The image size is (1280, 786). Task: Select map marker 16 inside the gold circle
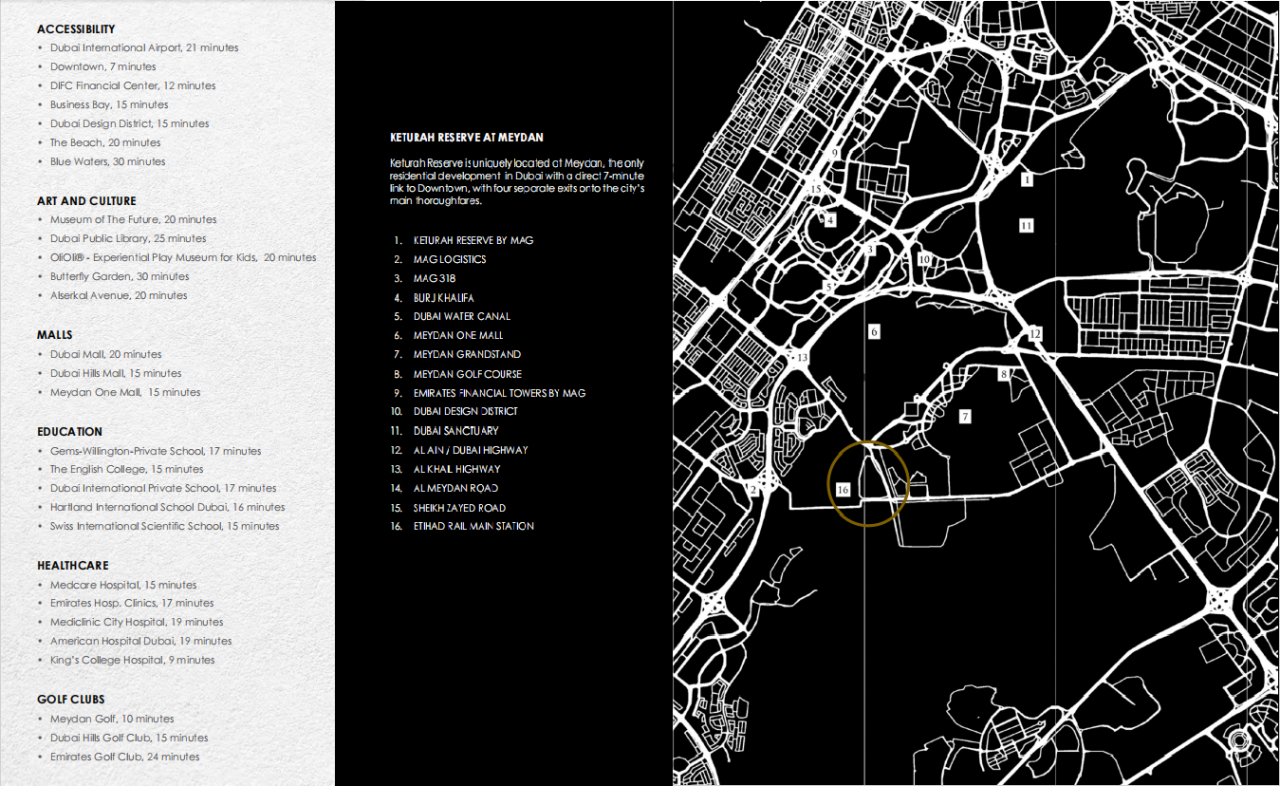point(843,489)
